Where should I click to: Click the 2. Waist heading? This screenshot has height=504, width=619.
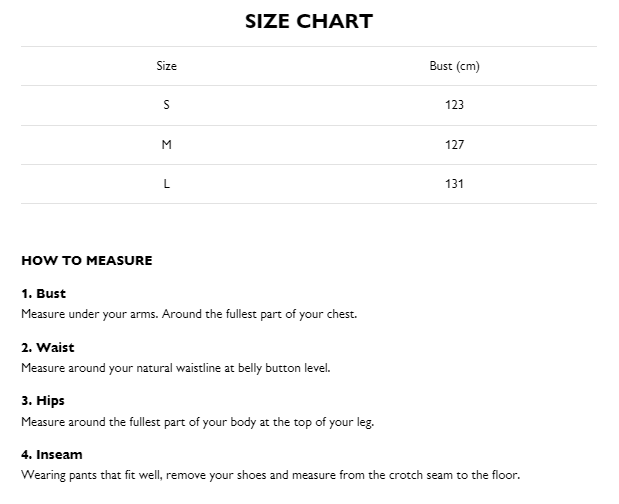[x=48, y=348]
